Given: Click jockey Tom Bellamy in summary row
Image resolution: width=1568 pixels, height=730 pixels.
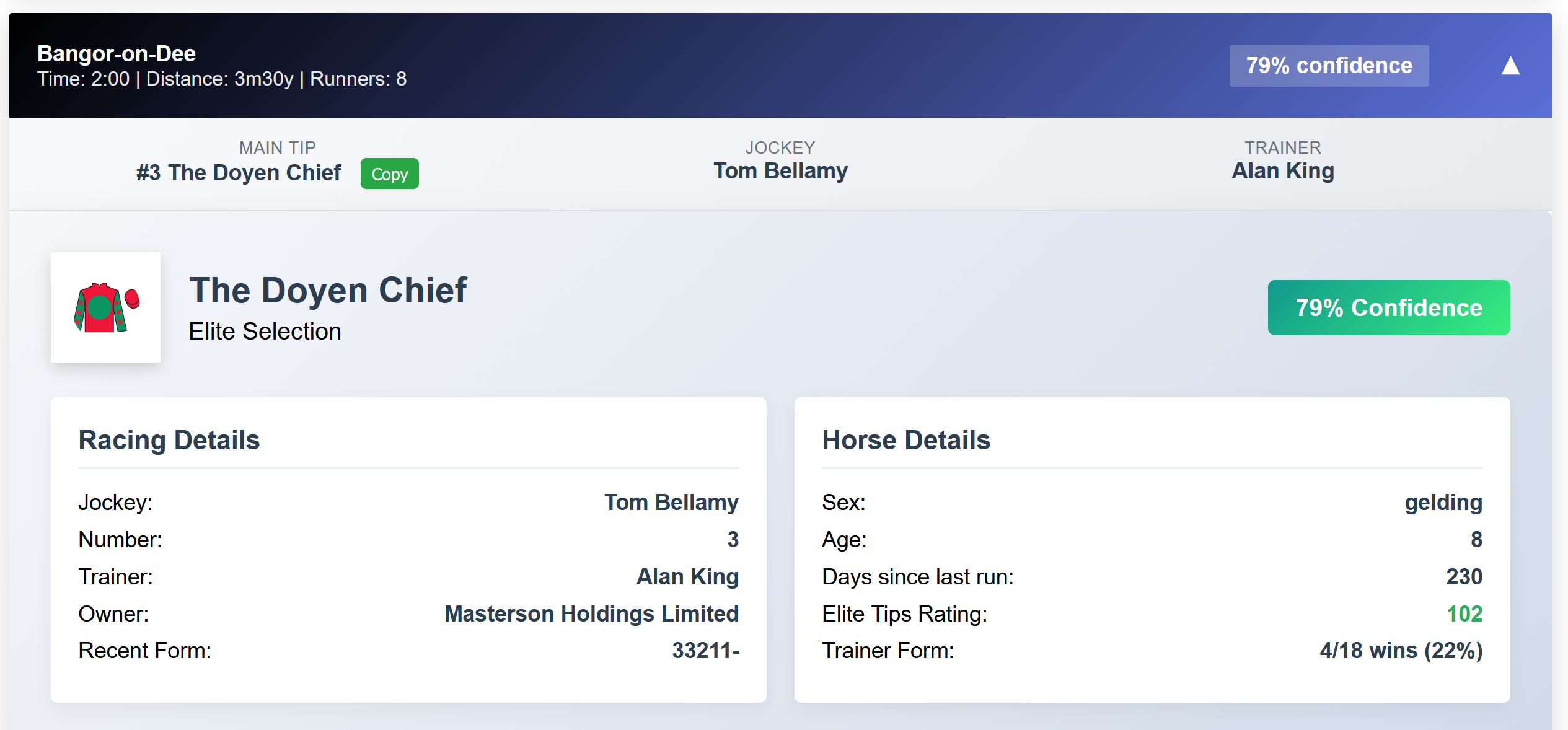Looking at the screenshot, I should point(780,171).
